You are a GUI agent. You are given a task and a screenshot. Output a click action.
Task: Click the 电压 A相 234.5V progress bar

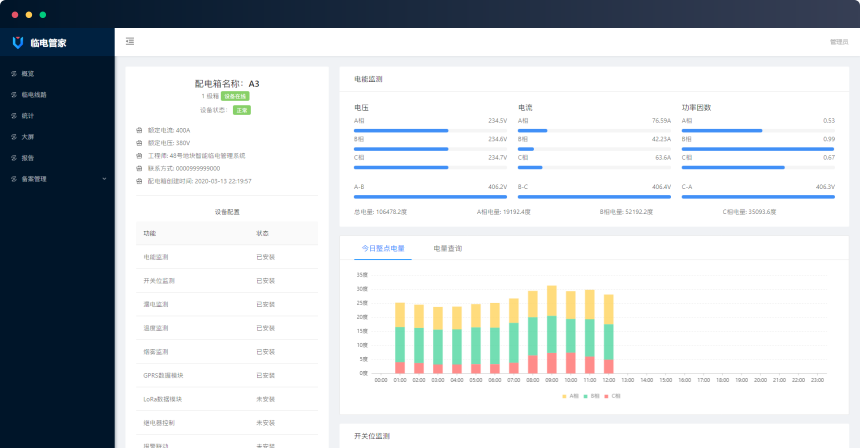[x=431, y=131]
